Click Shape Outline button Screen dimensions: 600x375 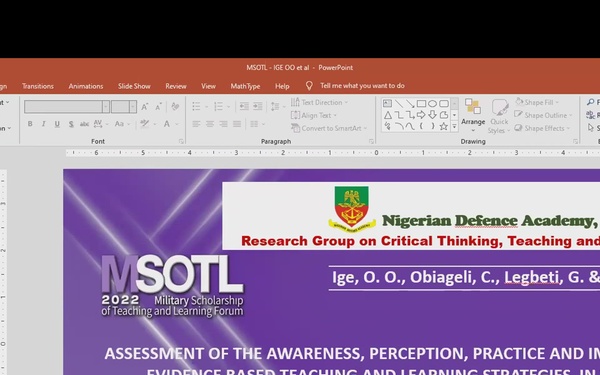coord(543,115)
